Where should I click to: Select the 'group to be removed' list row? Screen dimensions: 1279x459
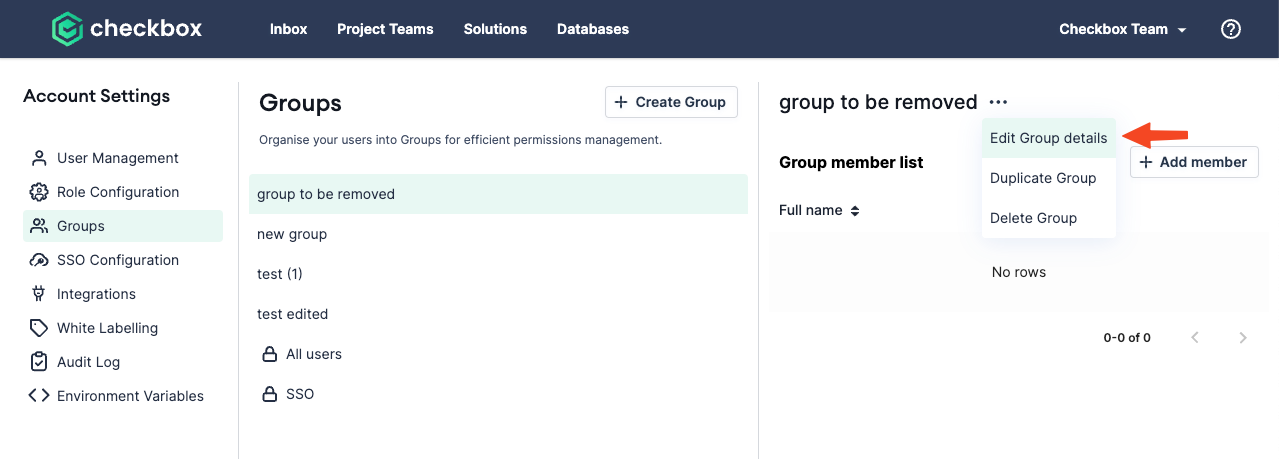coord(498,194)
